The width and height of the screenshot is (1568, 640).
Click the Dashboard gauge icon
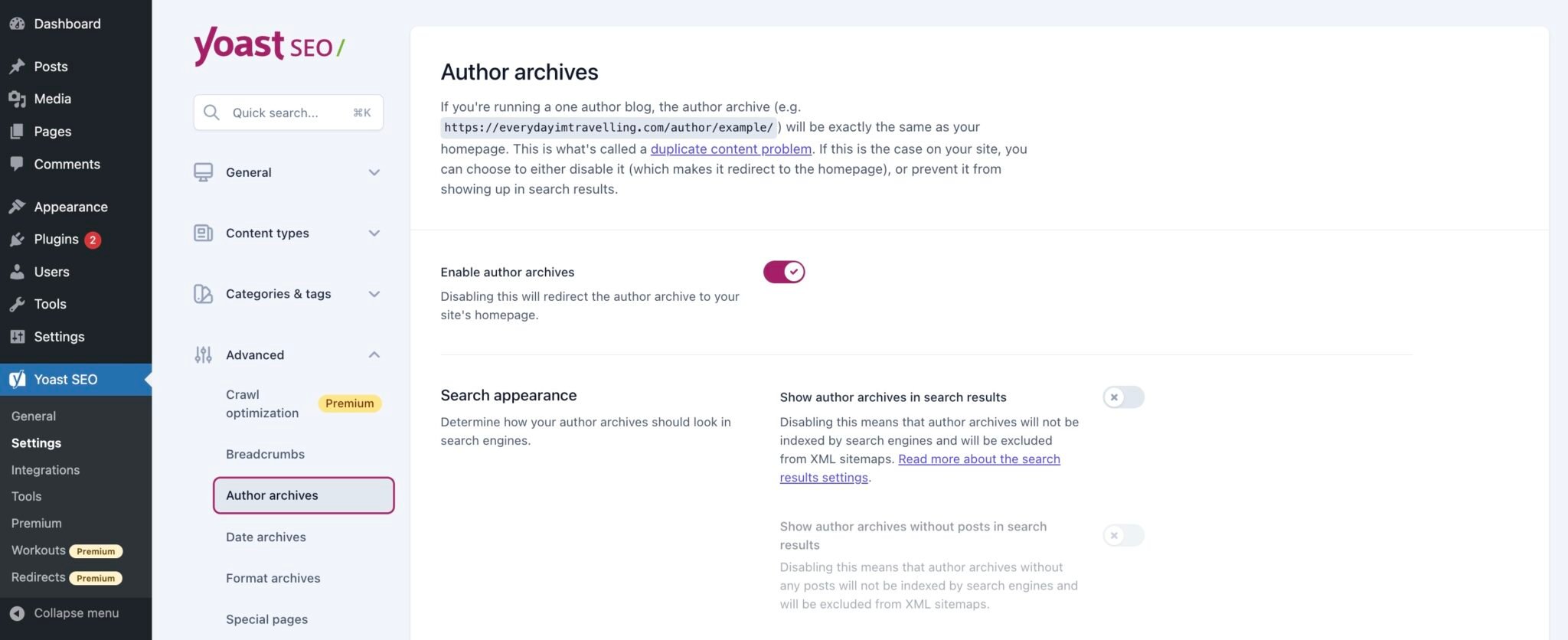[17, 24]
